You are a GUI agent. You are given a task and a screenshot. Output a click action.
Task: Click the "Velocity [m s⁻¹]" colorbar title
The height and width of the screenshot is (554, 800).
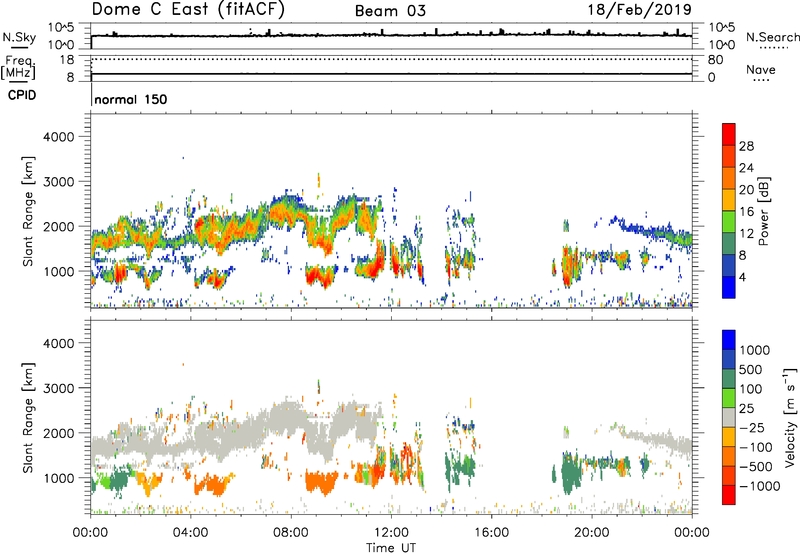(x=790, y=417)
